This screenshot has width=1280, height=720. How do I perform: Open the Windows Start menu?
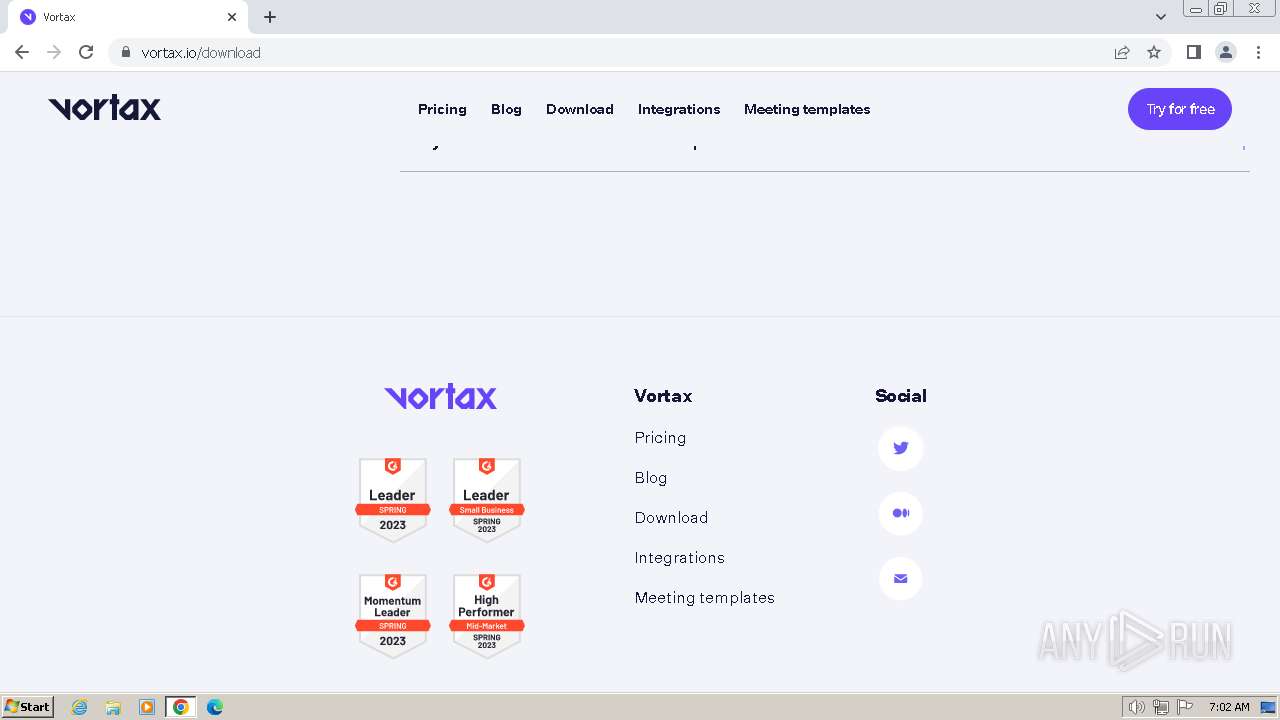[28, 707]
